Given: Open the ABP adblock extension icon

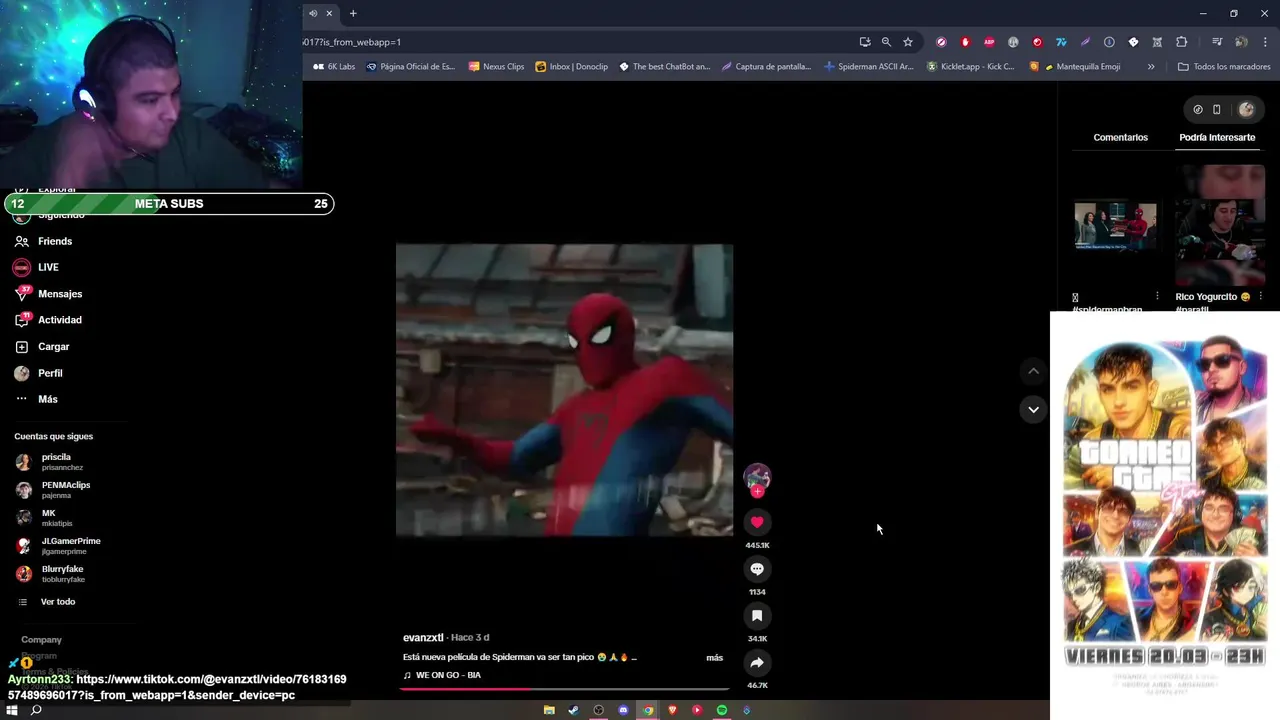Looking at the screenshot, I should (989, 42).
